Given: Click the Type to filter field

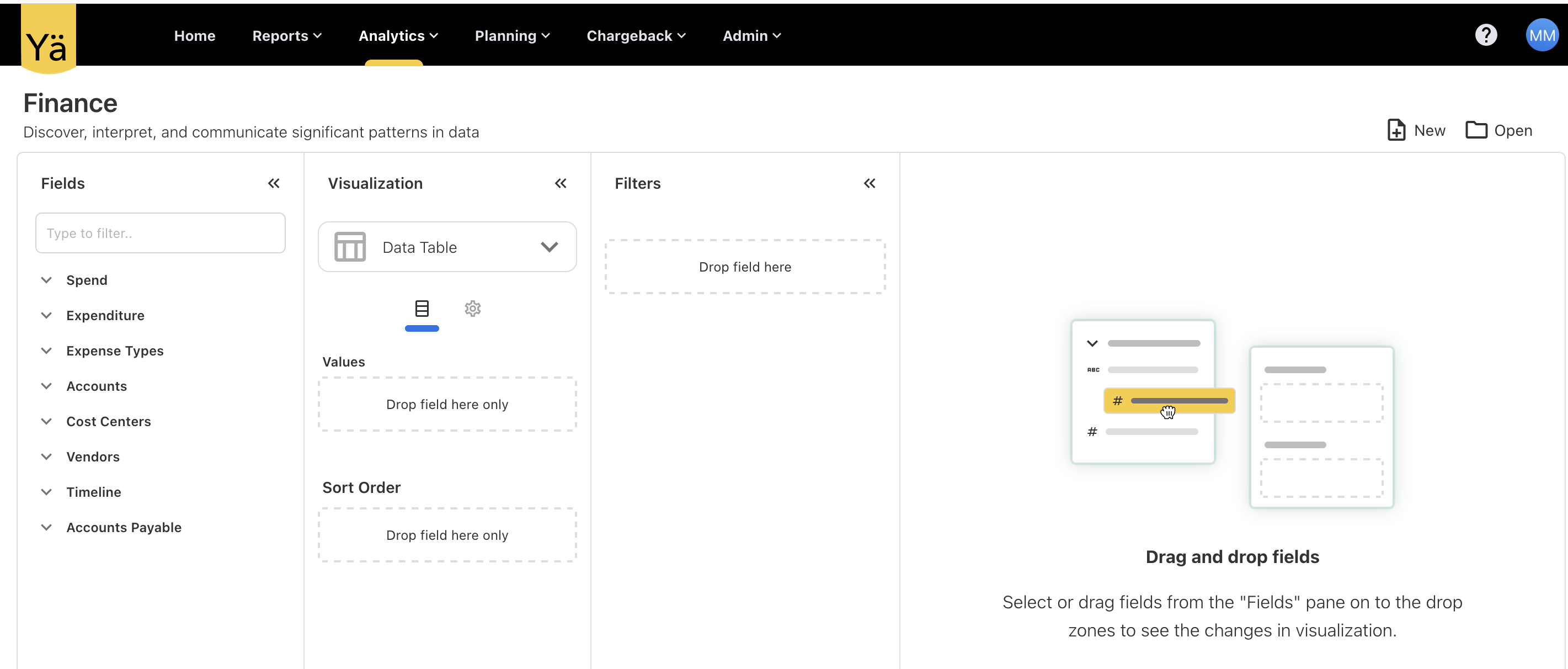Looking at the screenshot, I should tap(160, 233).
